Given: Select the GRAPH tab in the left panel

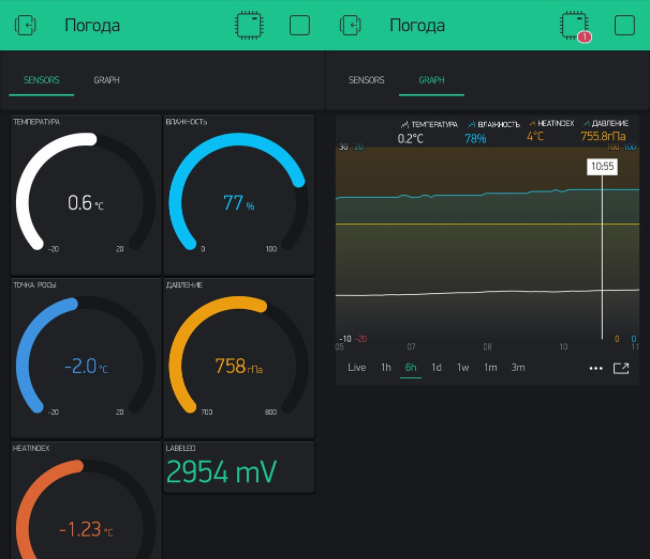Looking at the screenshot, I should pos(107,80).
